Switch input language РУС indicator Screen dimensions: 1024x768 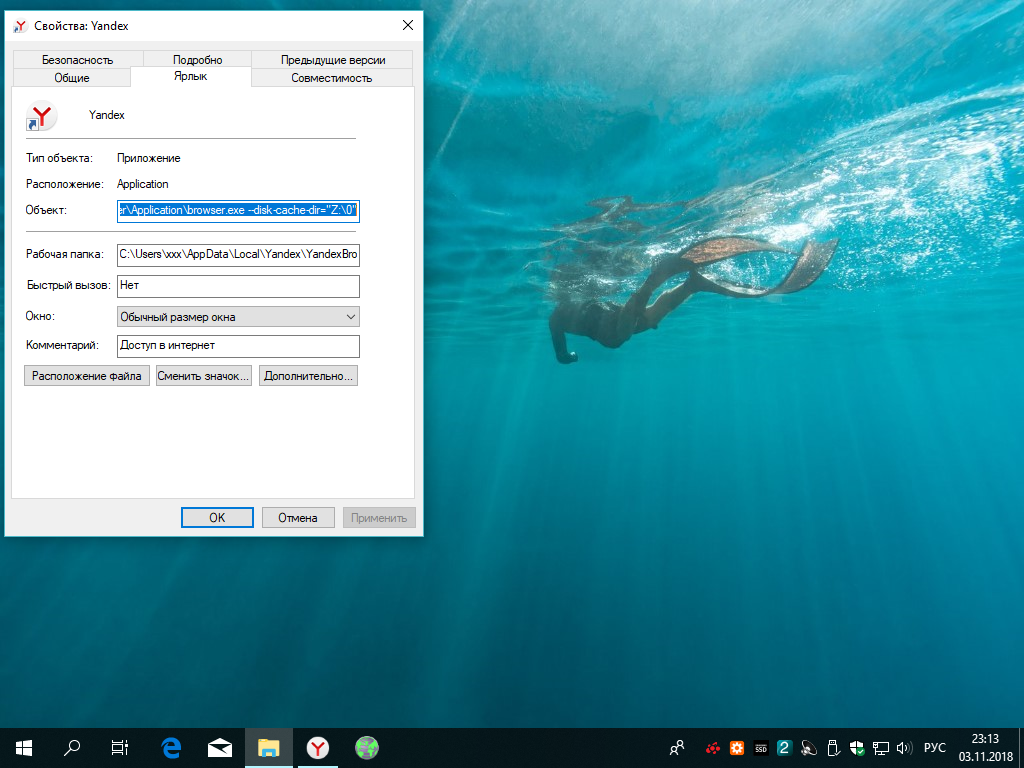point(935,748)
